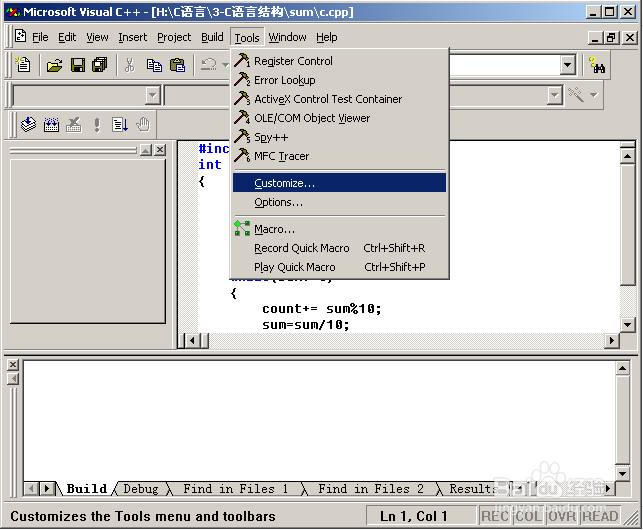Open the Edit menu
Image resolution: width=643 pixels, height=530 pixels.
[67, 37]
